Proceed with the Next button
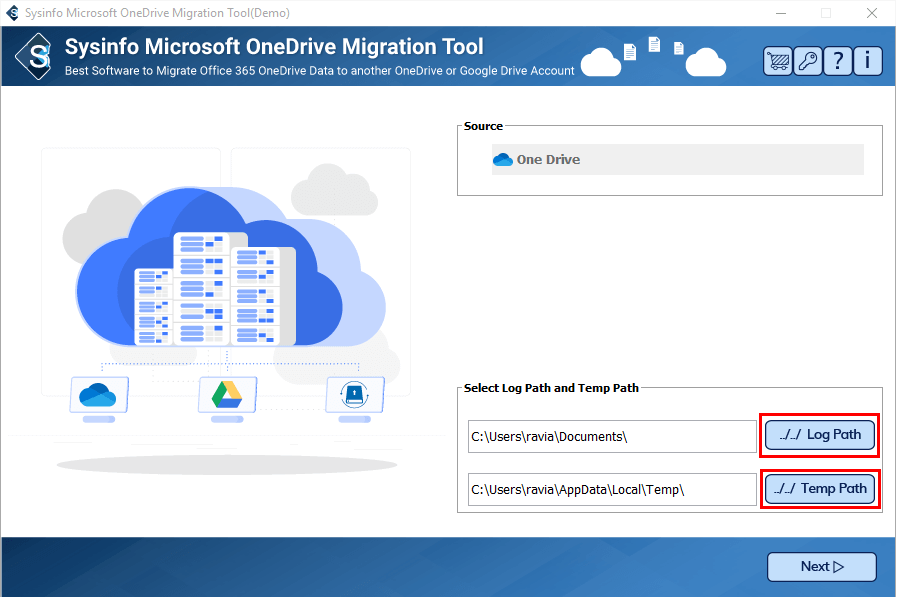897x597 pixels. [x=821, y=567]
